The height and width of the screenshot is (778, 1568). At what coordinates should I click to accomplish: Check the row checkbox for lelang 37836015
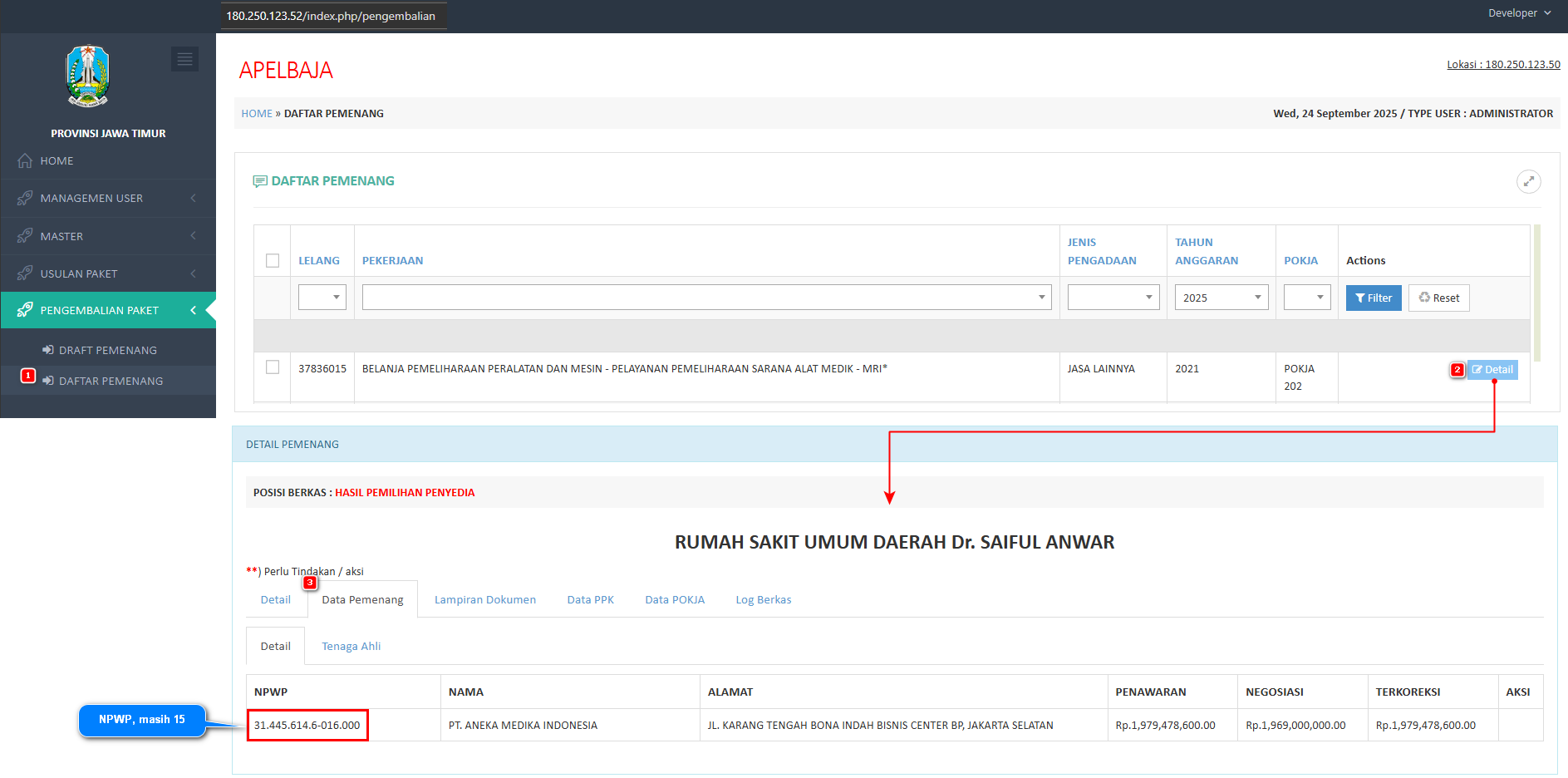click(273, 367)
